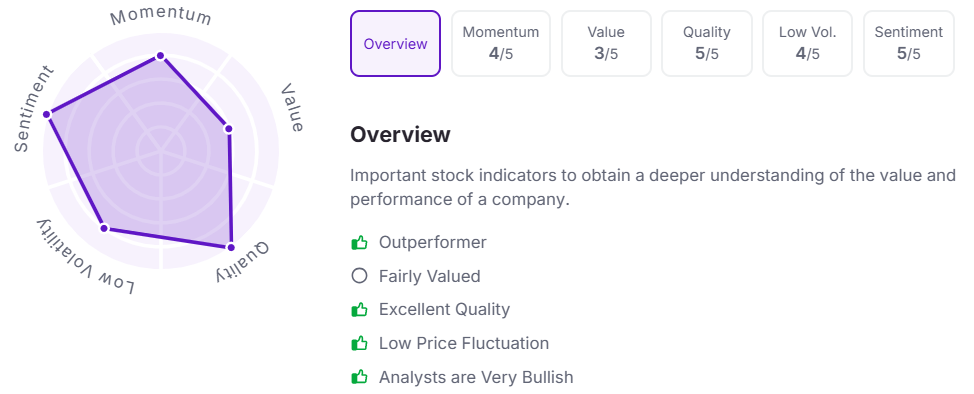Click the thumbs-up icon beside Outperformer
The height and width of the screenshot is (394, 974).
pyautogui.click(x=359, y=242)
